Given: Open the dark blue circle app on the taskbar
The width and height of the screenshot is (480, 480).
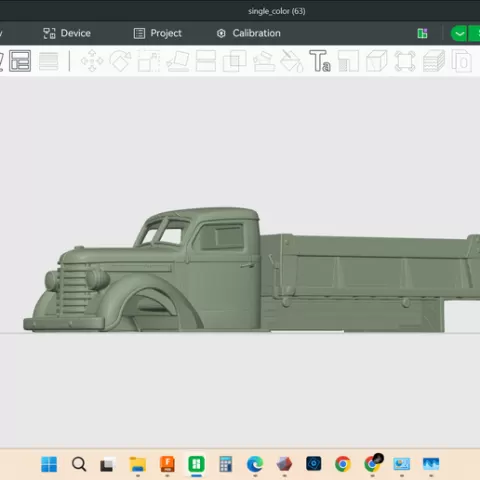Looking at the screenshot, I should tap(314, 464).
